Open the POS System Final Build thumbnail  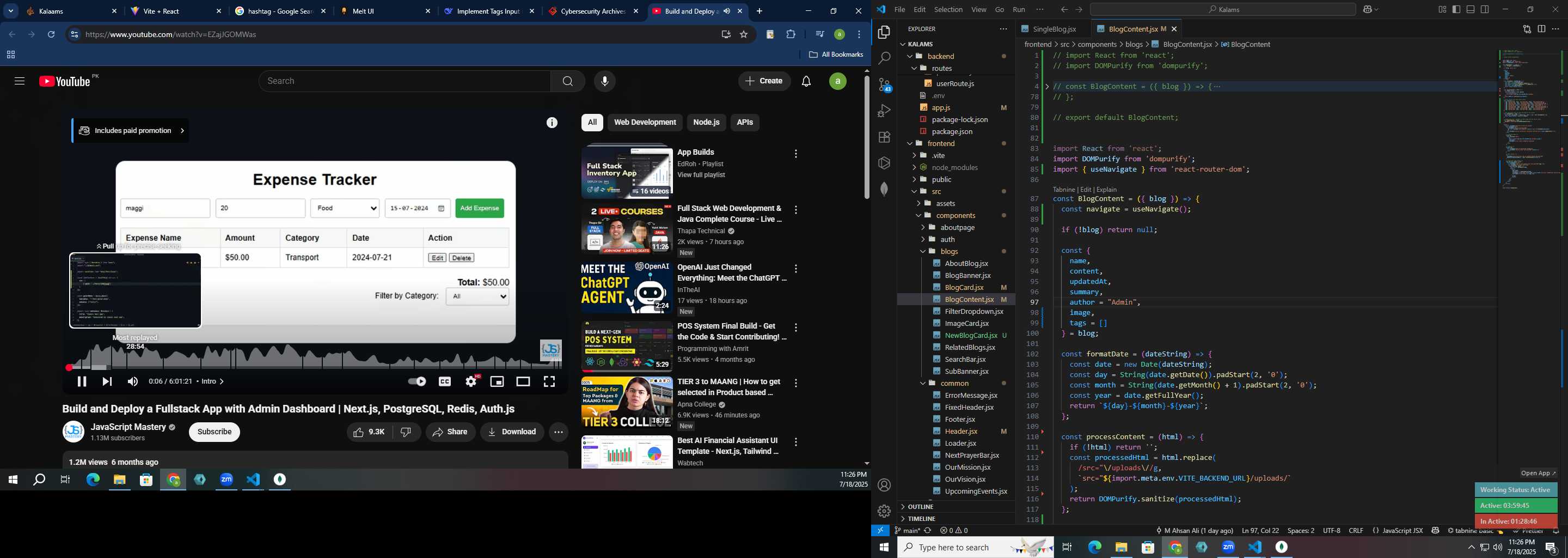click(x=626, y=347)
